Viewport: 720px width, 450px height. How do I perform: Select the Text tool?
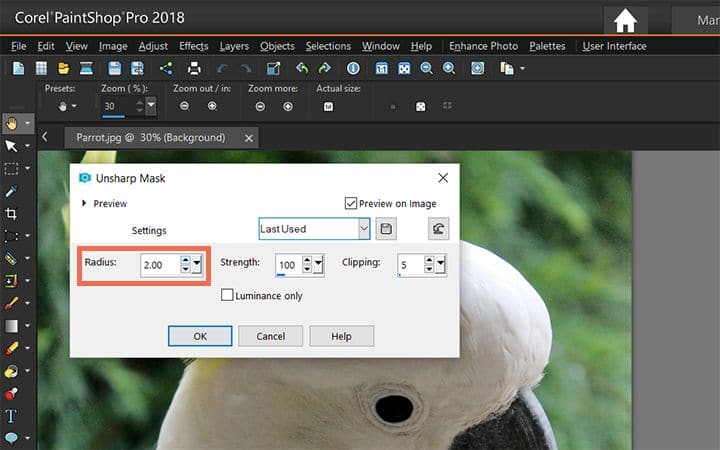[11, 416]
